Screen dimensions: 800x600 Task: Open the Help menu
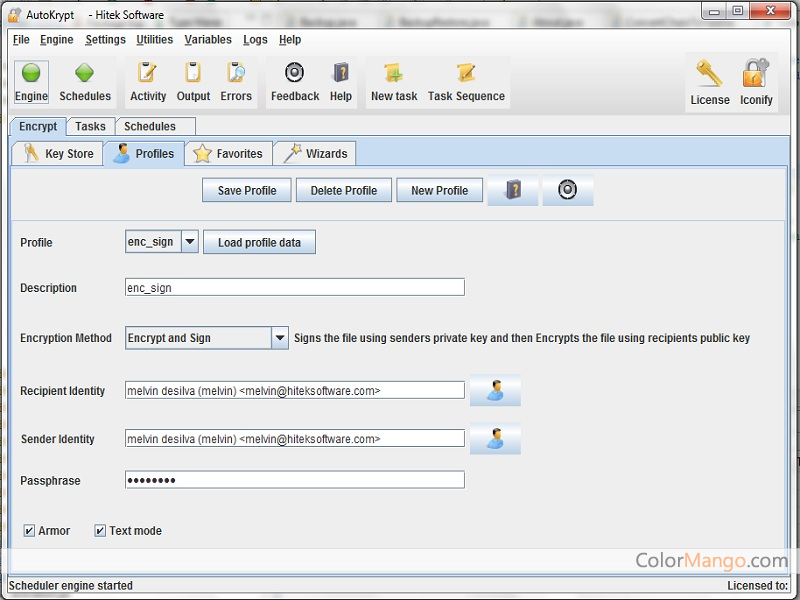point(290,39)
